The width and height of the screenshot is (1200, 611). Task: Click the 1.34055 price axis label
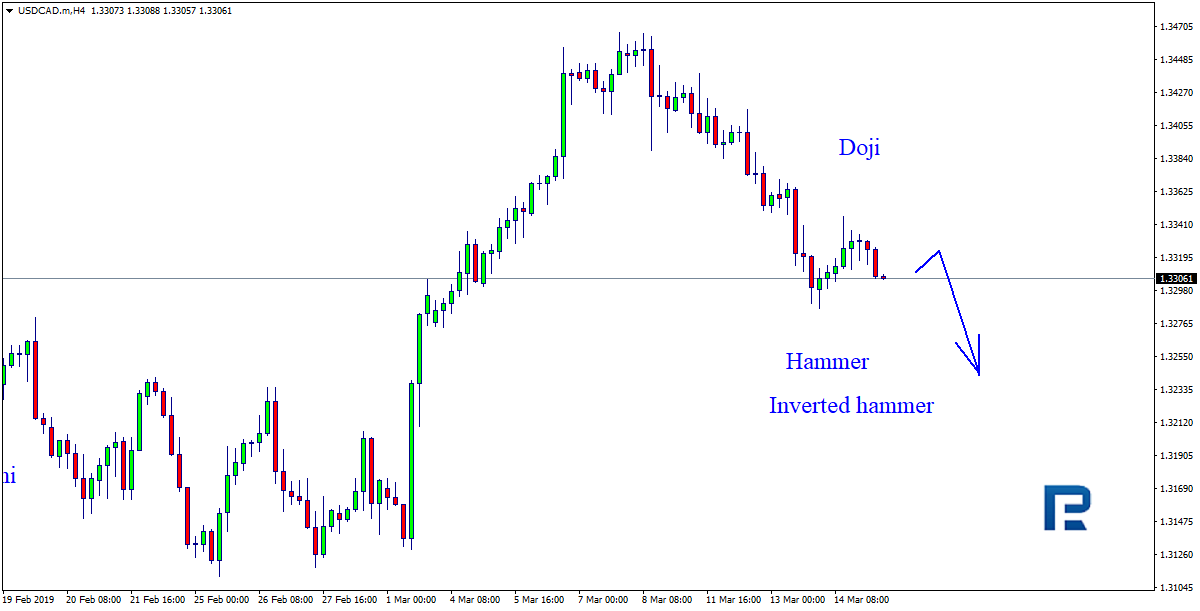[x=1174, y=126]
